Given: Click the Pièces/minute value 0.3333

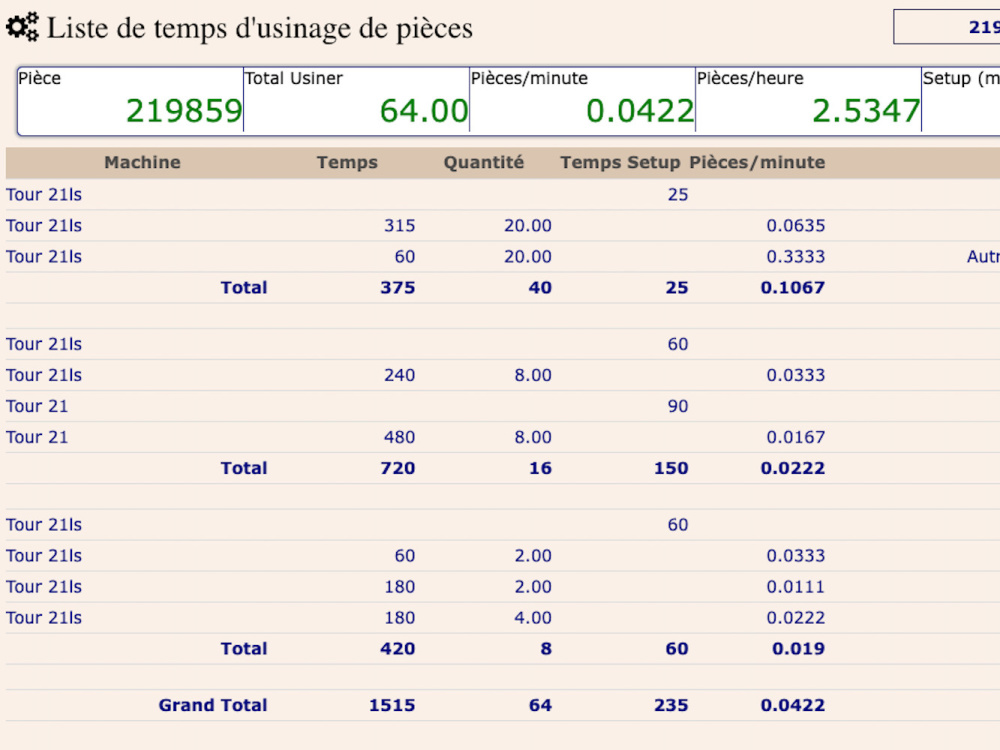Looking at the screenshot, I should click(795, 257).
